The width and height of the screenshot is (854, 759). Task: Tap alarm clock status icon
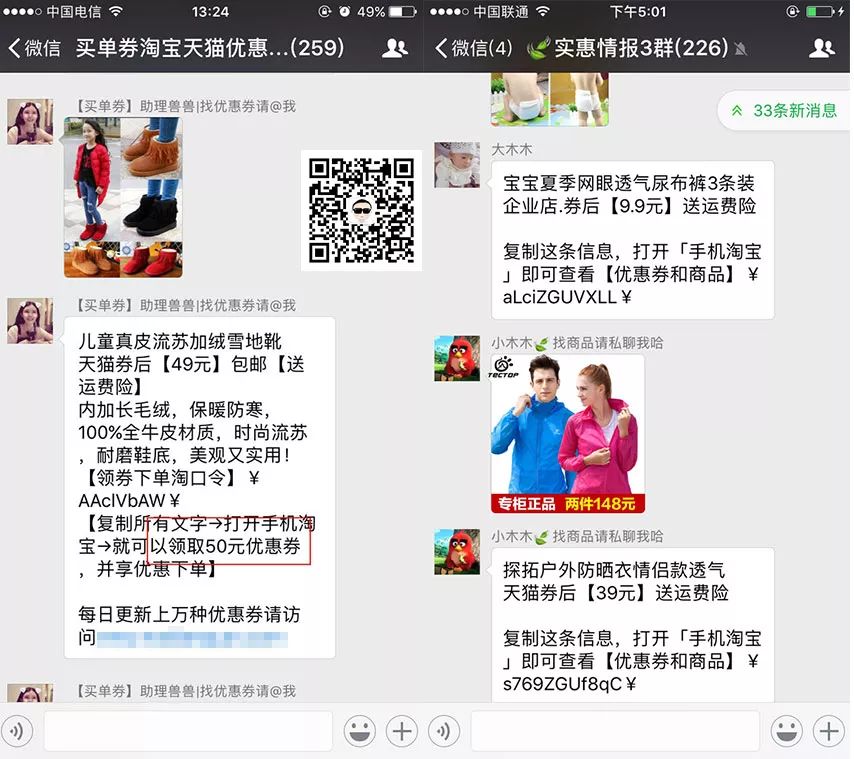[x=344, y=11]
